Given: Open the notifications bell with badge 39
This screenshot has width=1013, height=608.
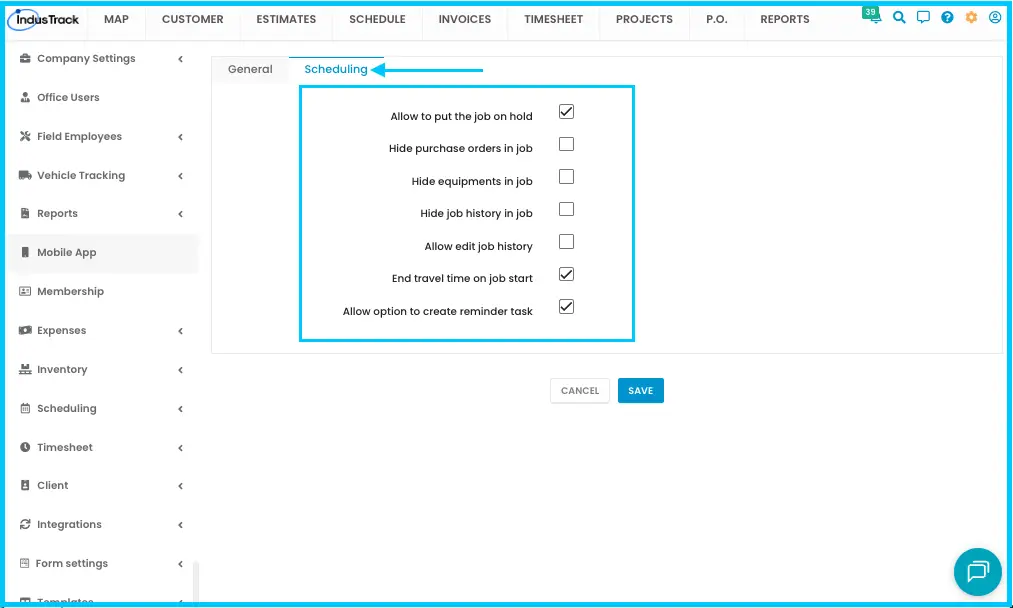Looking at the screenshot, I should pyautogui.click(x=872, y=16).
